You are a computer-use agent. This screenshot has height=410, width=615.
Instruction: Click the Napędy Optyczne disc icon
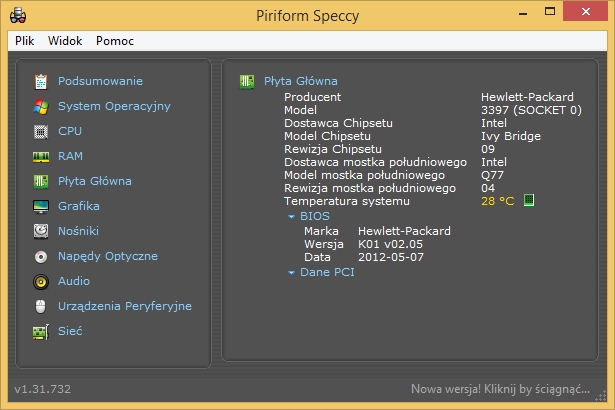(x=41, y=257)
